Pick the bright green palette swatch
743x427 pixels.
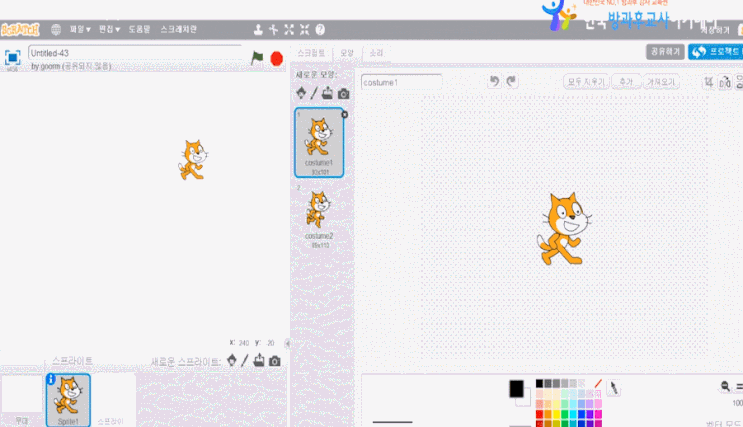(564, 414)
